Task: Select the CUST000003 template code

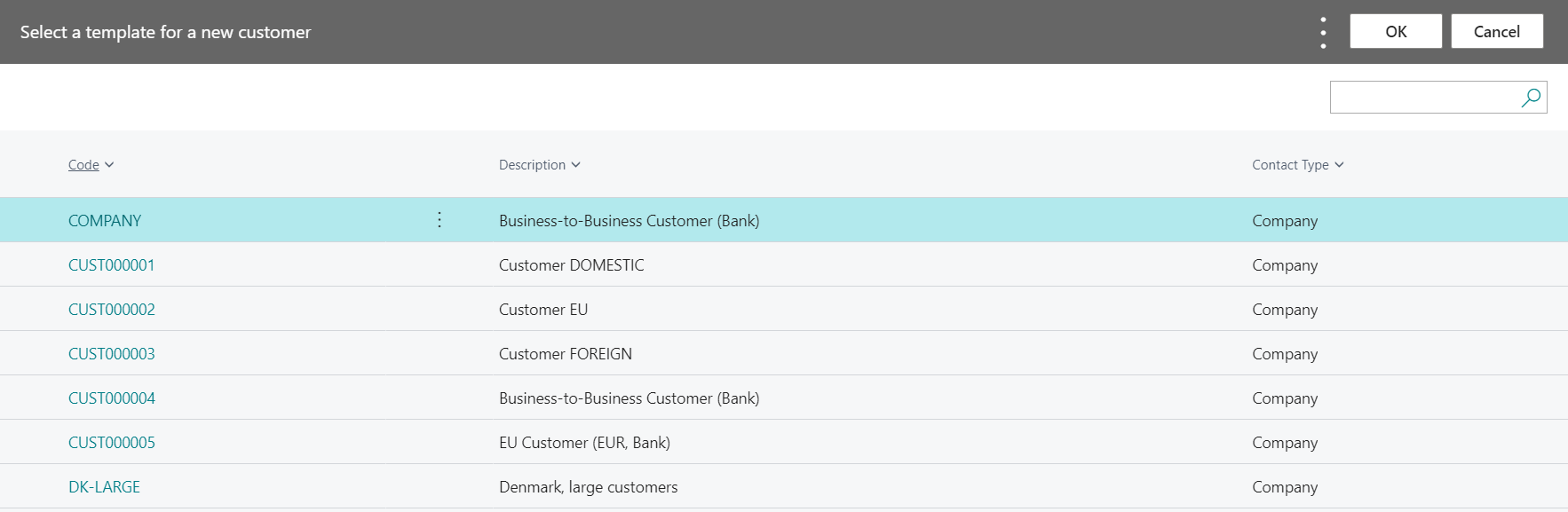Action: pyautogui.click(x=112, y=354)
